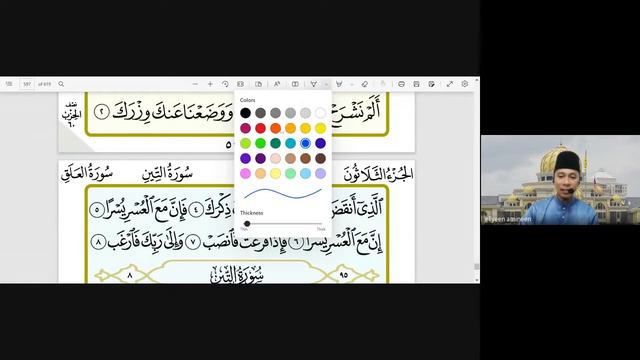Collapse the Draw tool color dropdown

pyautogui.click(x=326, y=84)
